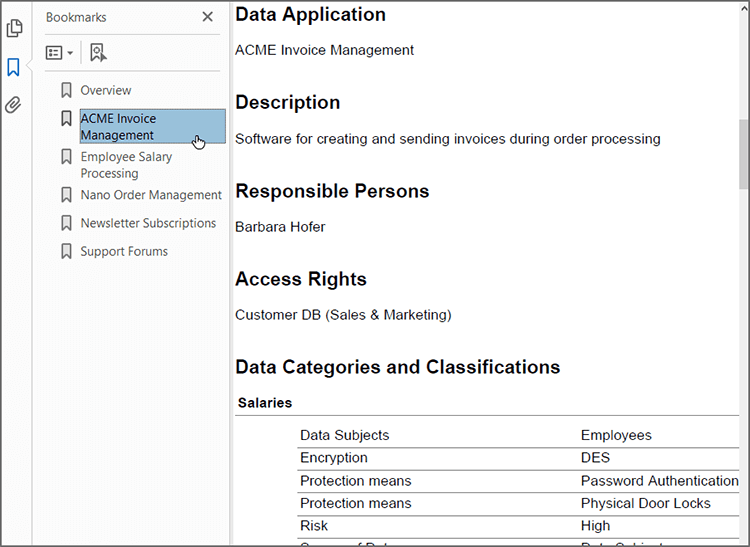
Task: Click the bookmark icon beside Support Forums
Action: click(x=67, y=251)
